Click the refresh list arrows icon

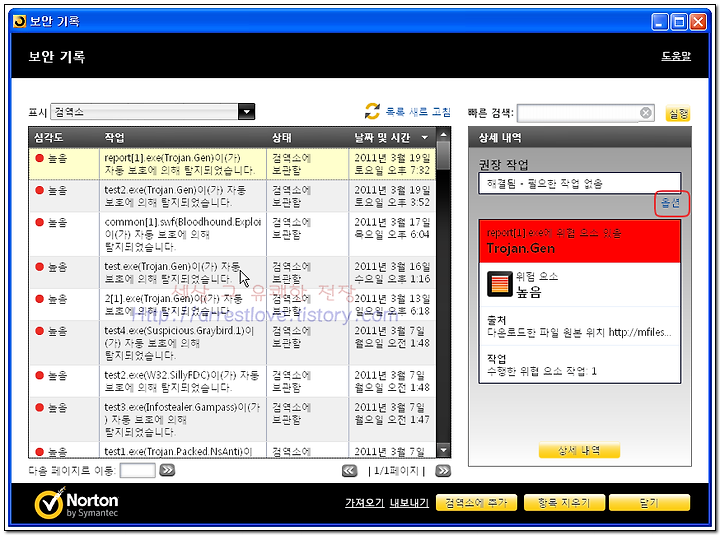tap(372, 111)
